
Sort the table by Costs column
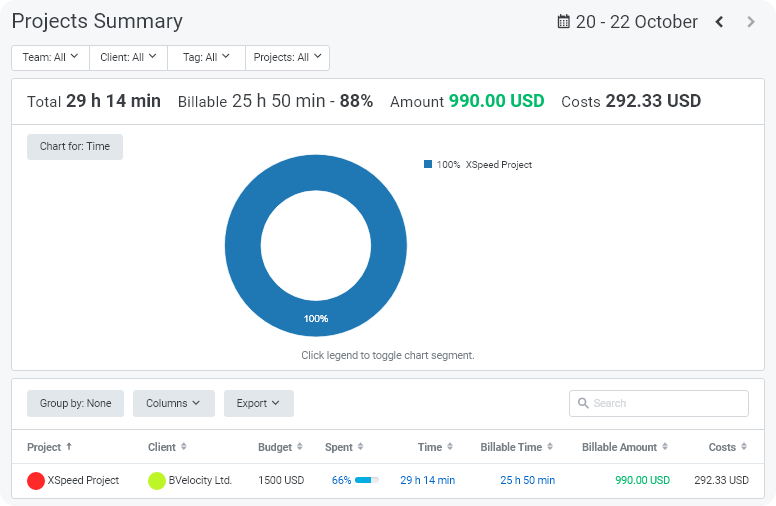tap(743, 447)
